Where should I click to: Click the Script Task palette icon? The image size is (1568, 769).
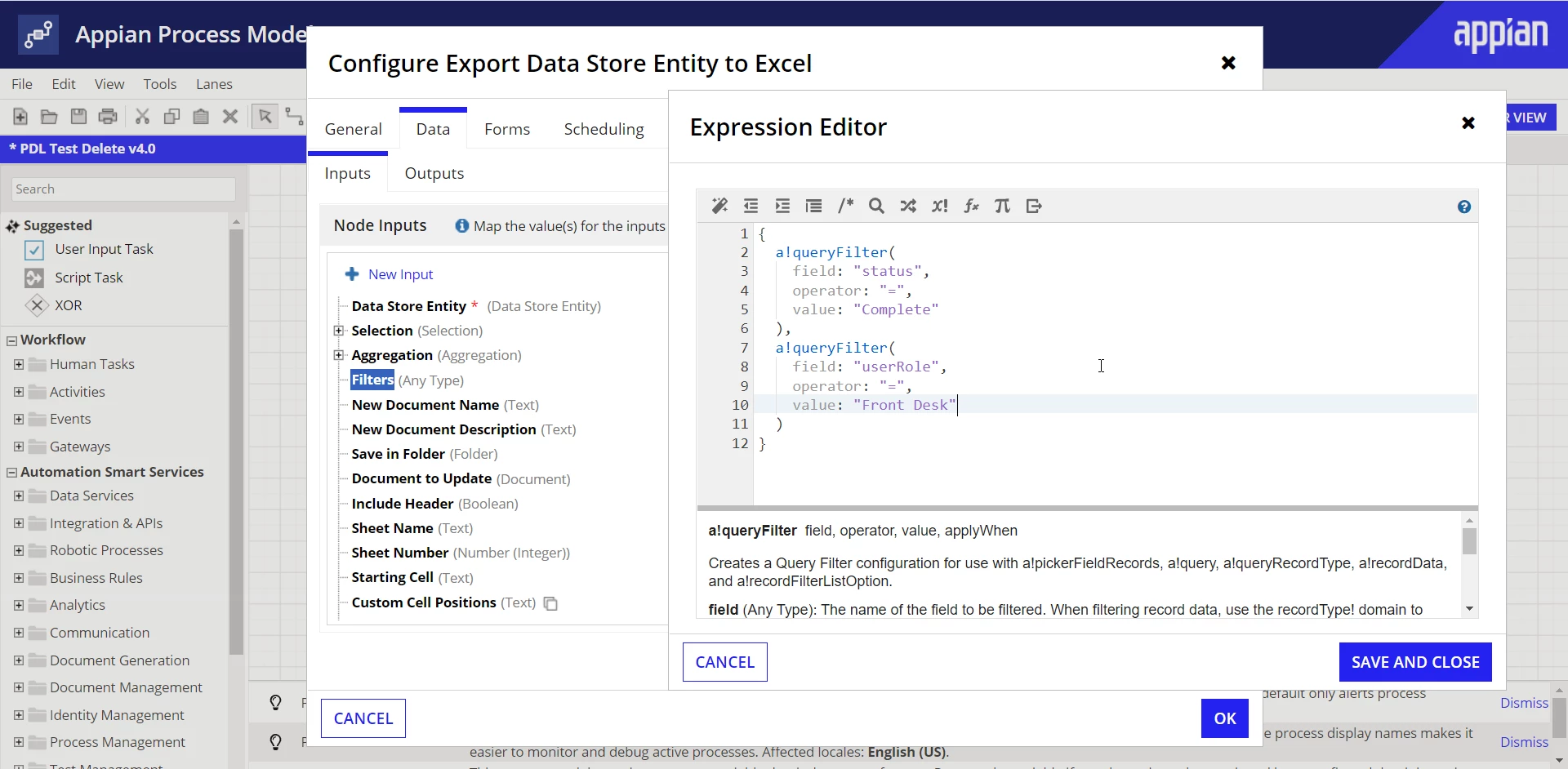34,278
